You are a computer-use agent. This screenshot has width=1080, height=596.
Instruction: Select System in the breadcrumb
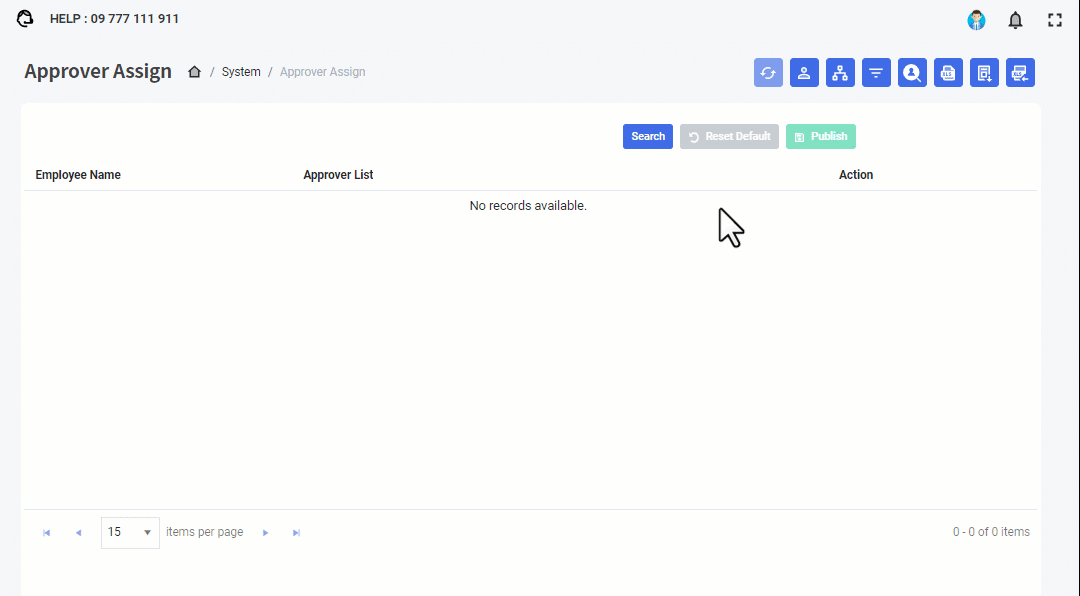tap(241, 72)
